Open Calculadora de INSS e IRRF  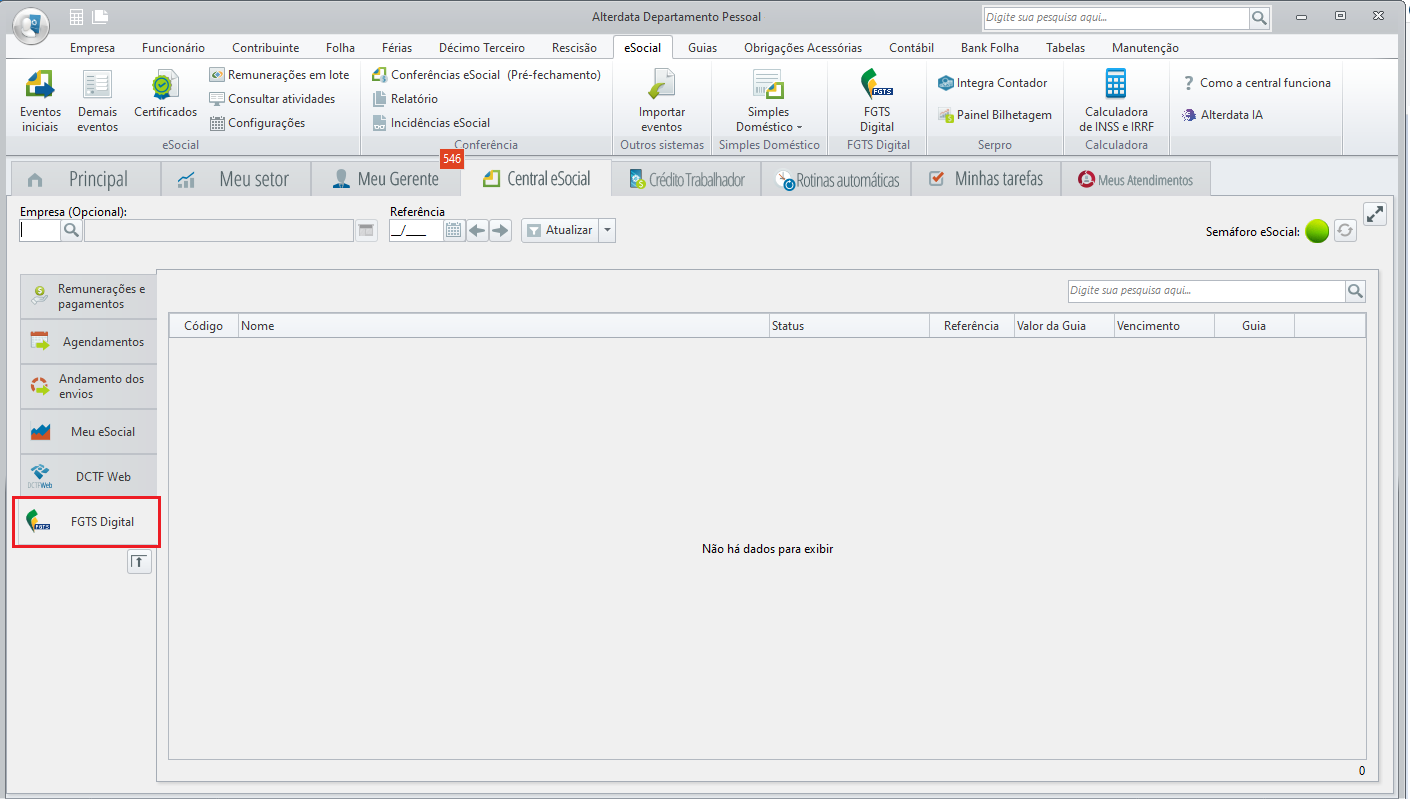pyautogui.click(x=1116, y=101)
